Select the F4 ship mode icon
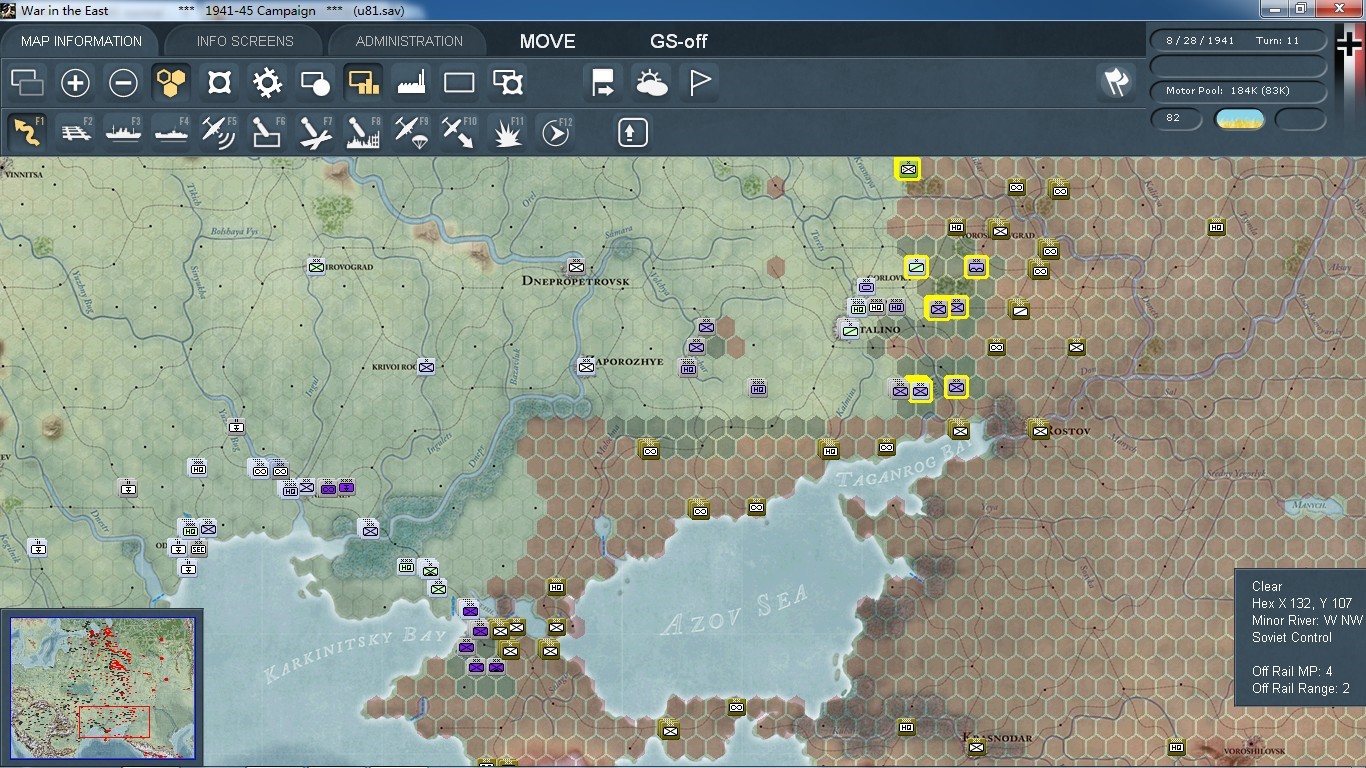Screen dimensions: 1366x768 tap(171, 132)
